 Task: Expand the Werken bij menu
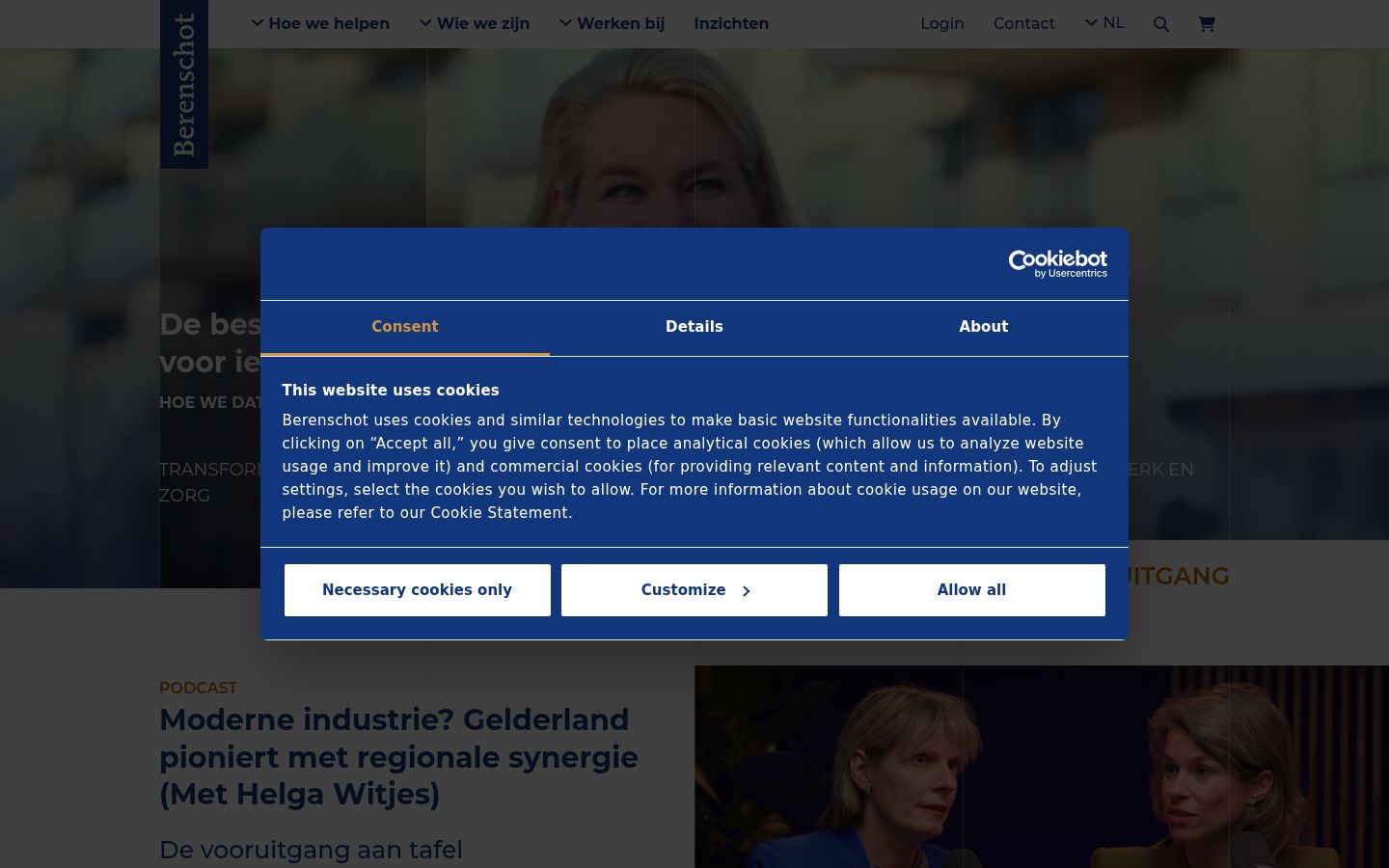[x=613, y=23]
